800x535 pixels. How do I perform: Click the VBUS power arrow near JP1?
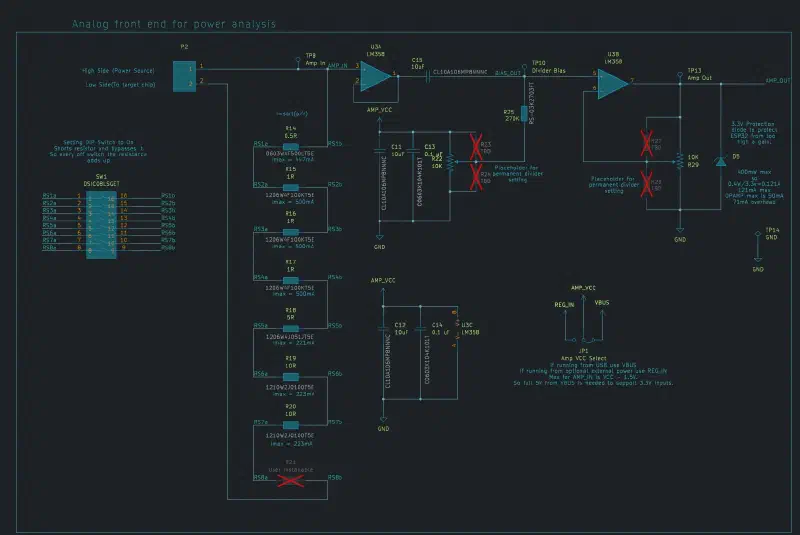603,313
